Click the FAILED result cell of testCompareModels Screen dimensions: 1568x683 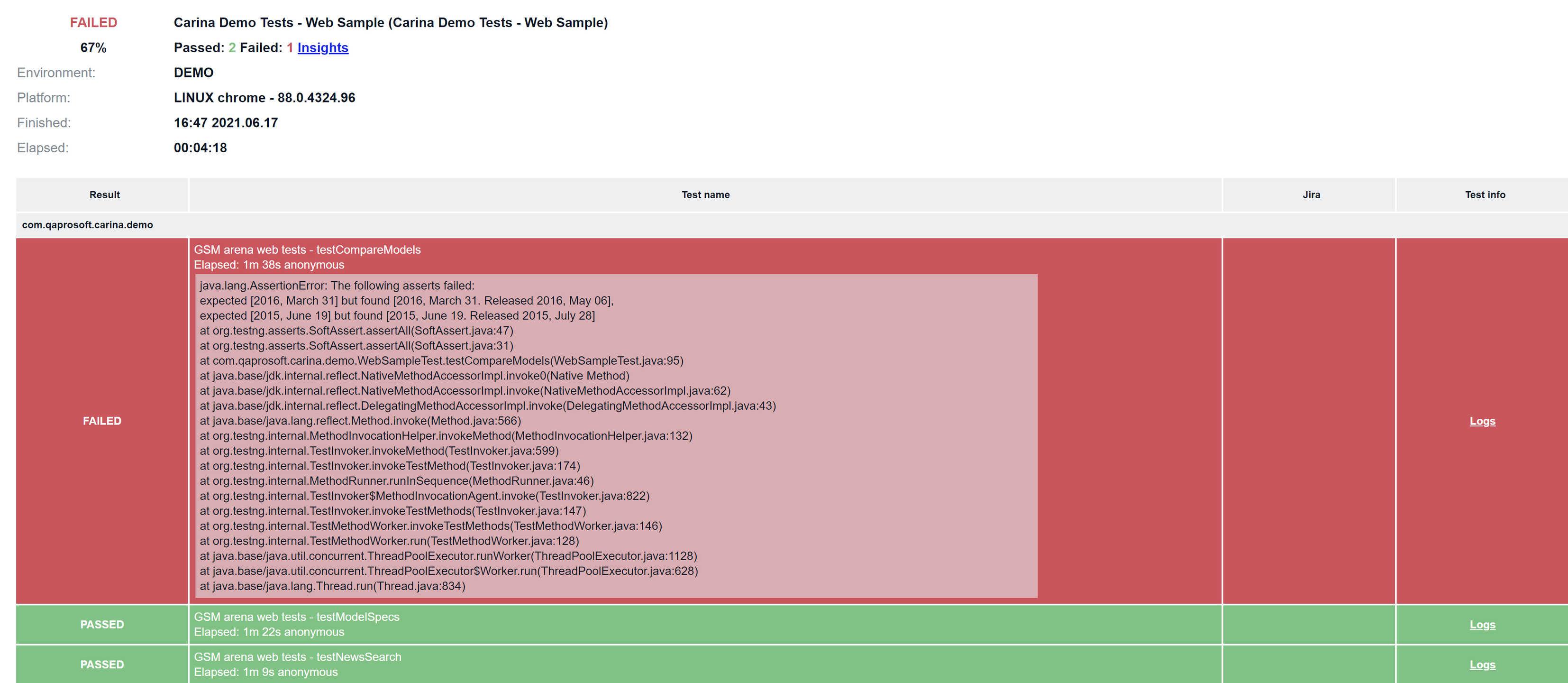point(101,421)
